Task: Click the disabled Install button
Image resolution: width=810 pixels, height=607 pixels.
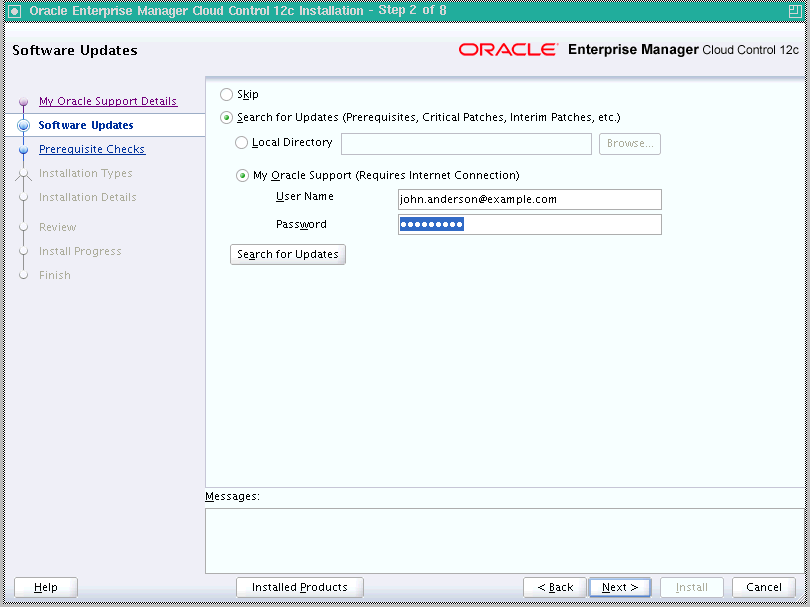Action: 692,587
